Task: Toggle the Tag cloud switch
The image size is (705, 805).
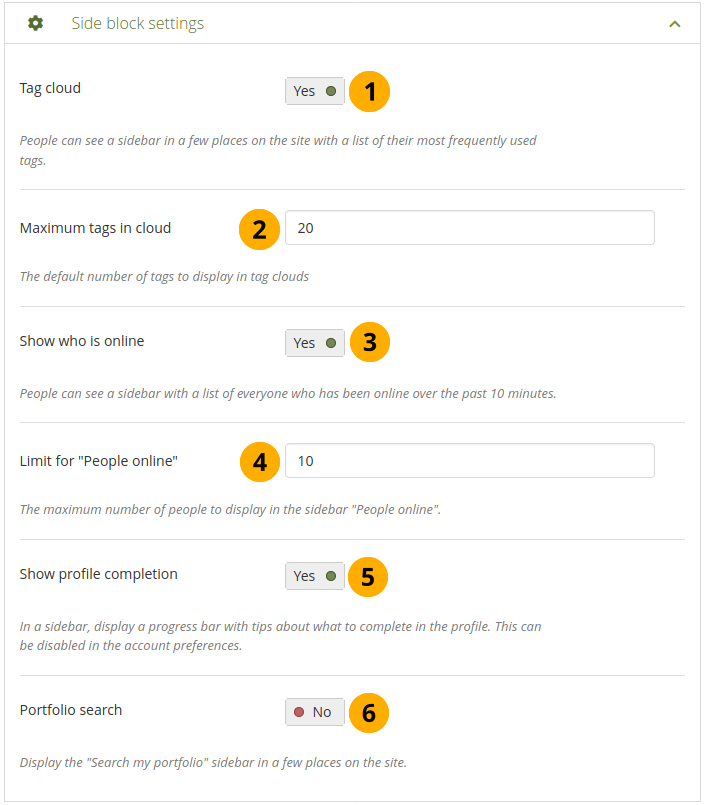Action: pyautogui.click(x=315, y=91)
